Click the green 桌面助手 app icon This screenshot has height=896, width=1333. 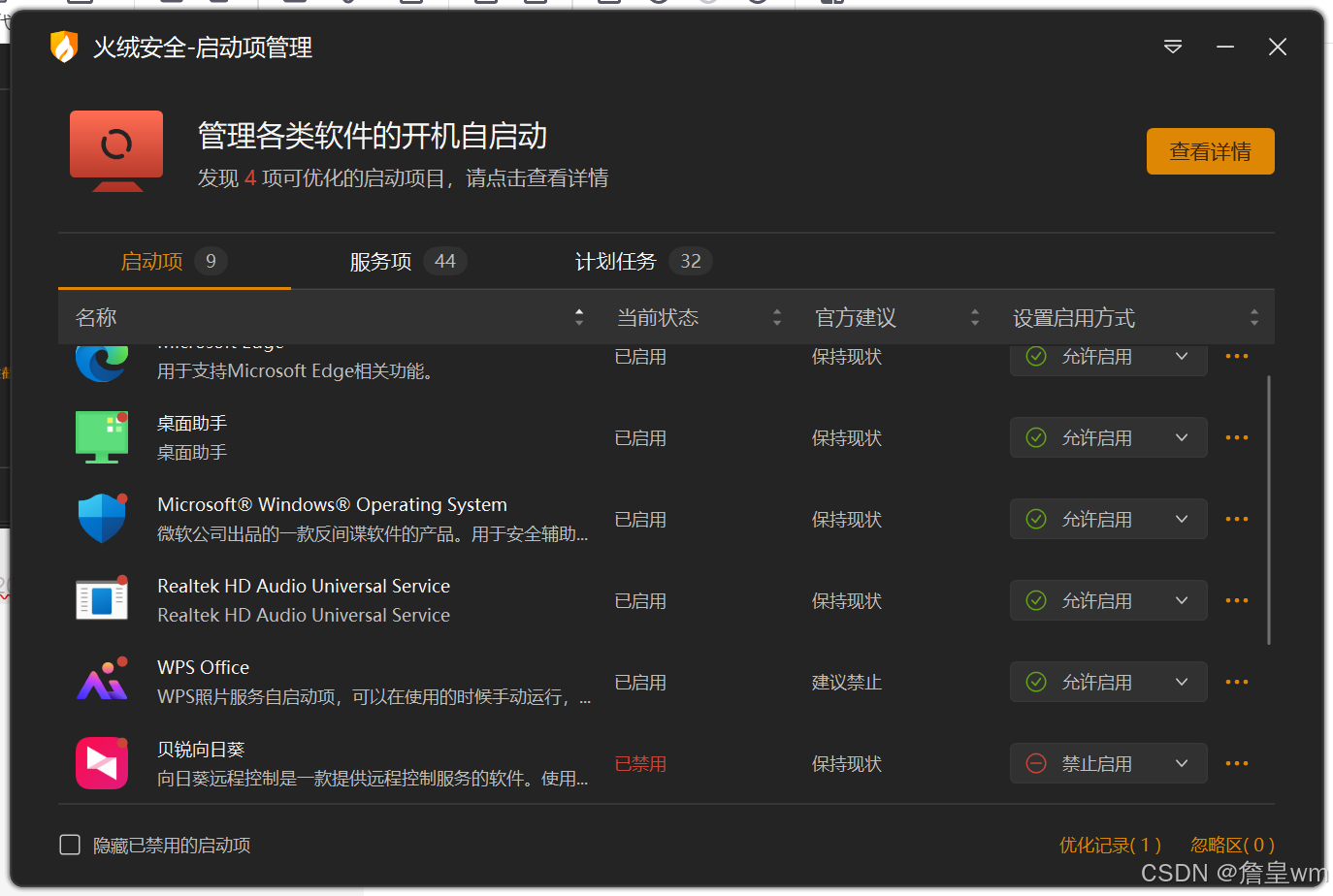tap(102, 437)
